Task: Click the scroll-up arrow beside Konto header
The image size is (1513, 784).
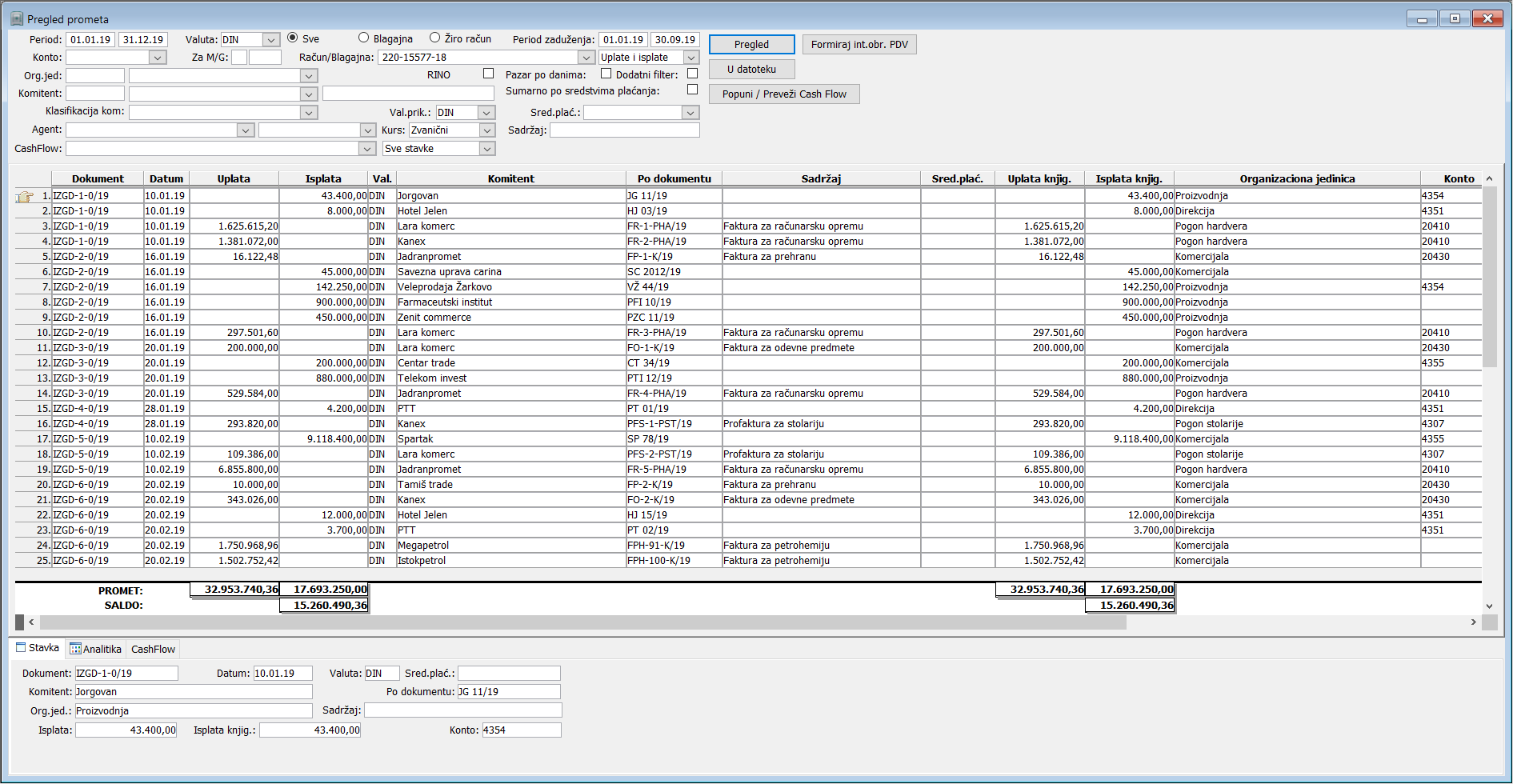Action: click(1489, 178)
